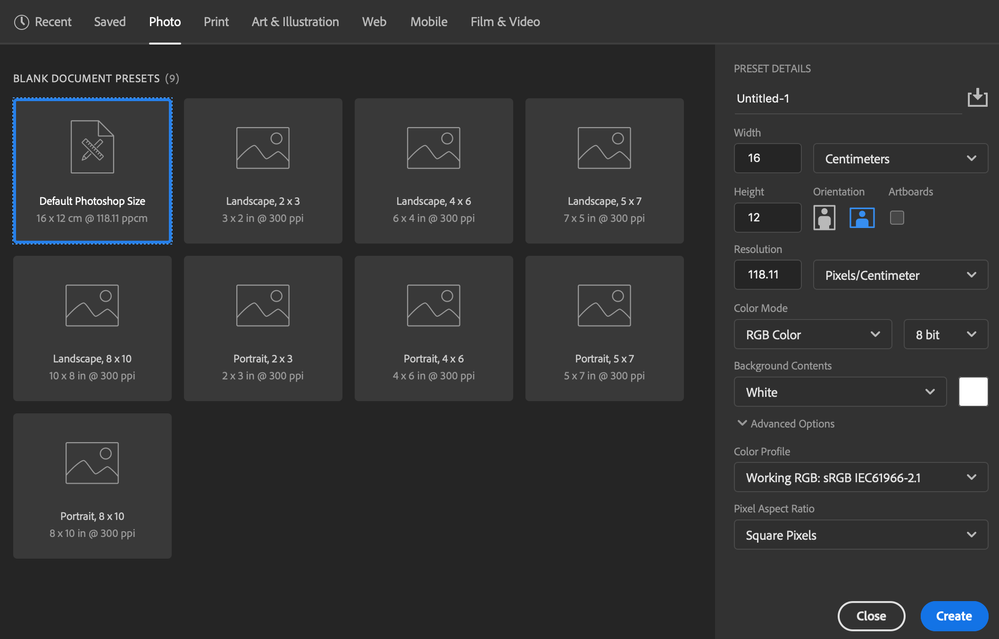Switch to the Film & Video tab

click(x=505, y=21)
